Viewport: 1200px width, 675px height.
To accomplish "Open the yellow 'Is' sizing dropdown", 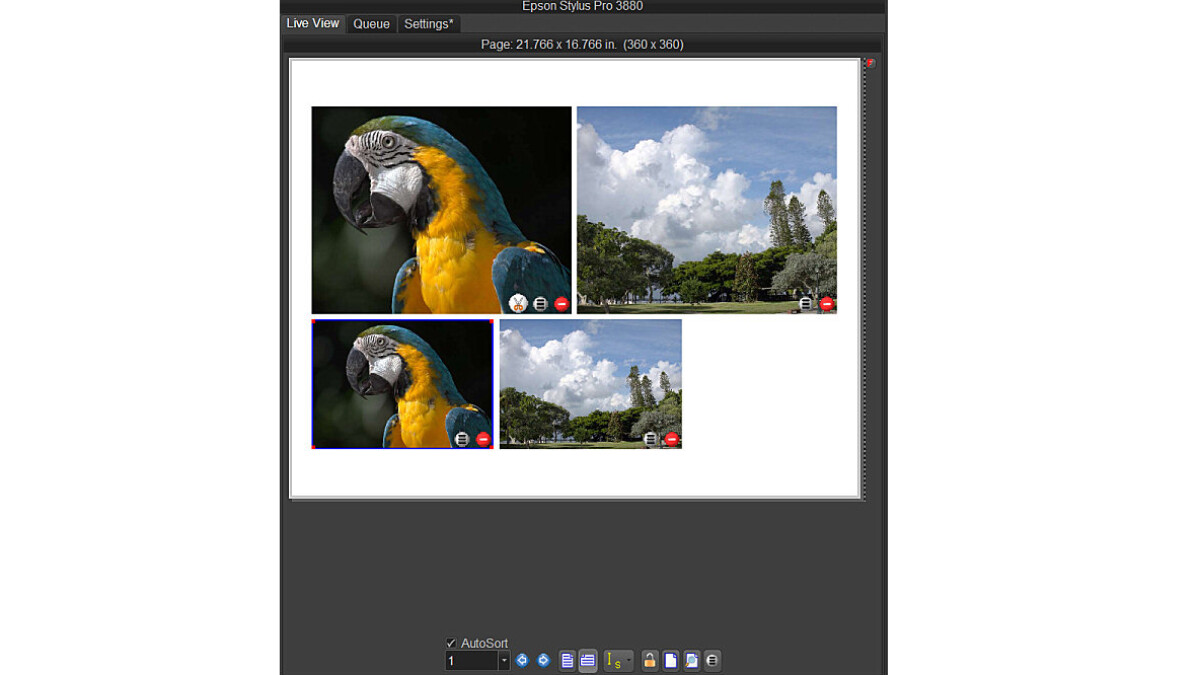I will click(617, 660).
